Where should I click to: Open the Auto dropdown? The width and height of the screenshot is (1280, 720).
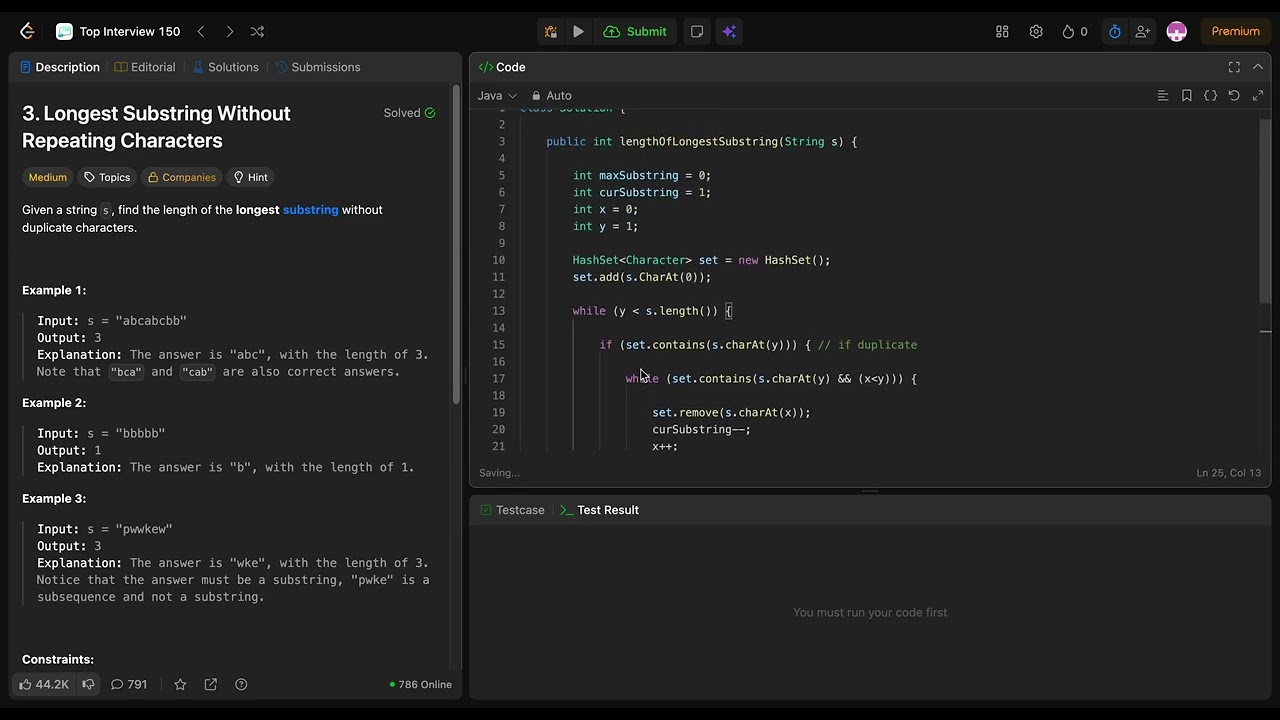tap(552, 96)
